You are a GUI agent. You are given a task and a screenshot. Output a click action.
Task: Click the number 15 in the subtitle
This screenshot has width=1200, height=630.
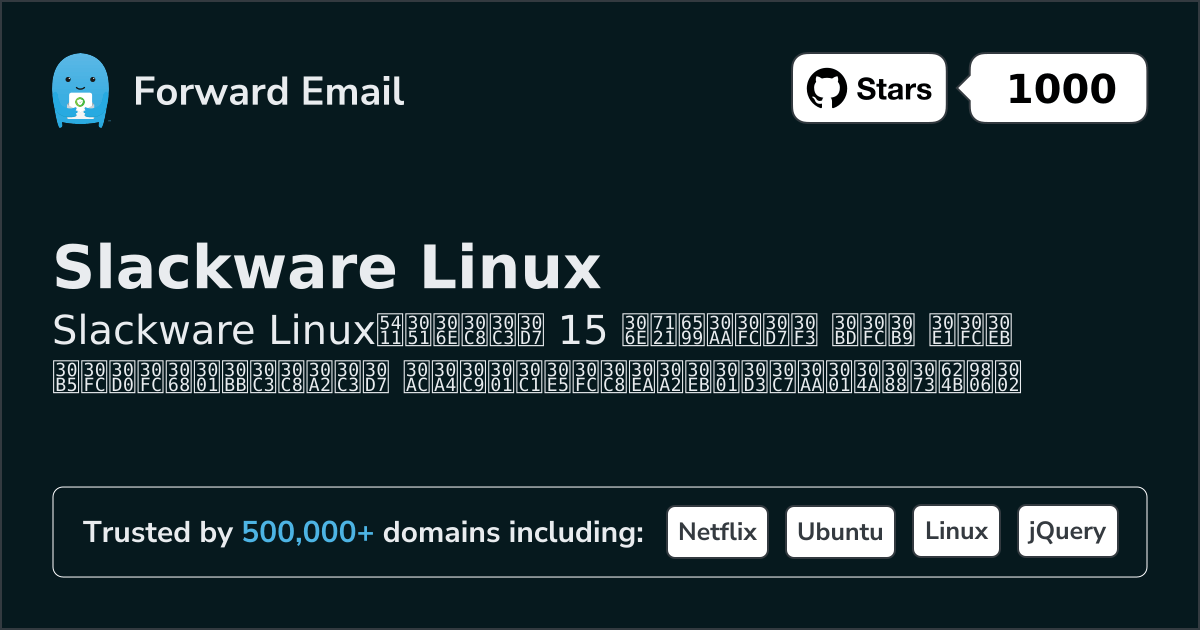coord(582,328)
